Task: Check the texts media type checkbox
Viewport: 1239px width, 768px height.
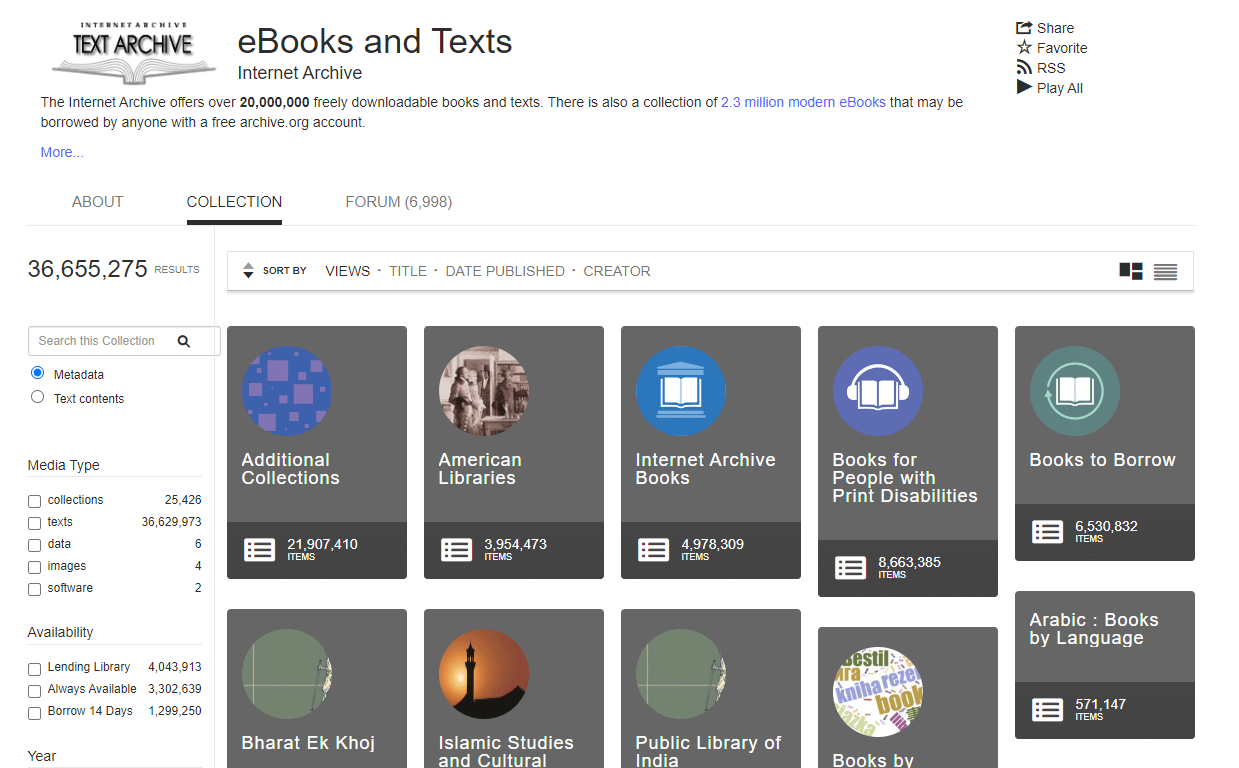Action: pos(34,521)
